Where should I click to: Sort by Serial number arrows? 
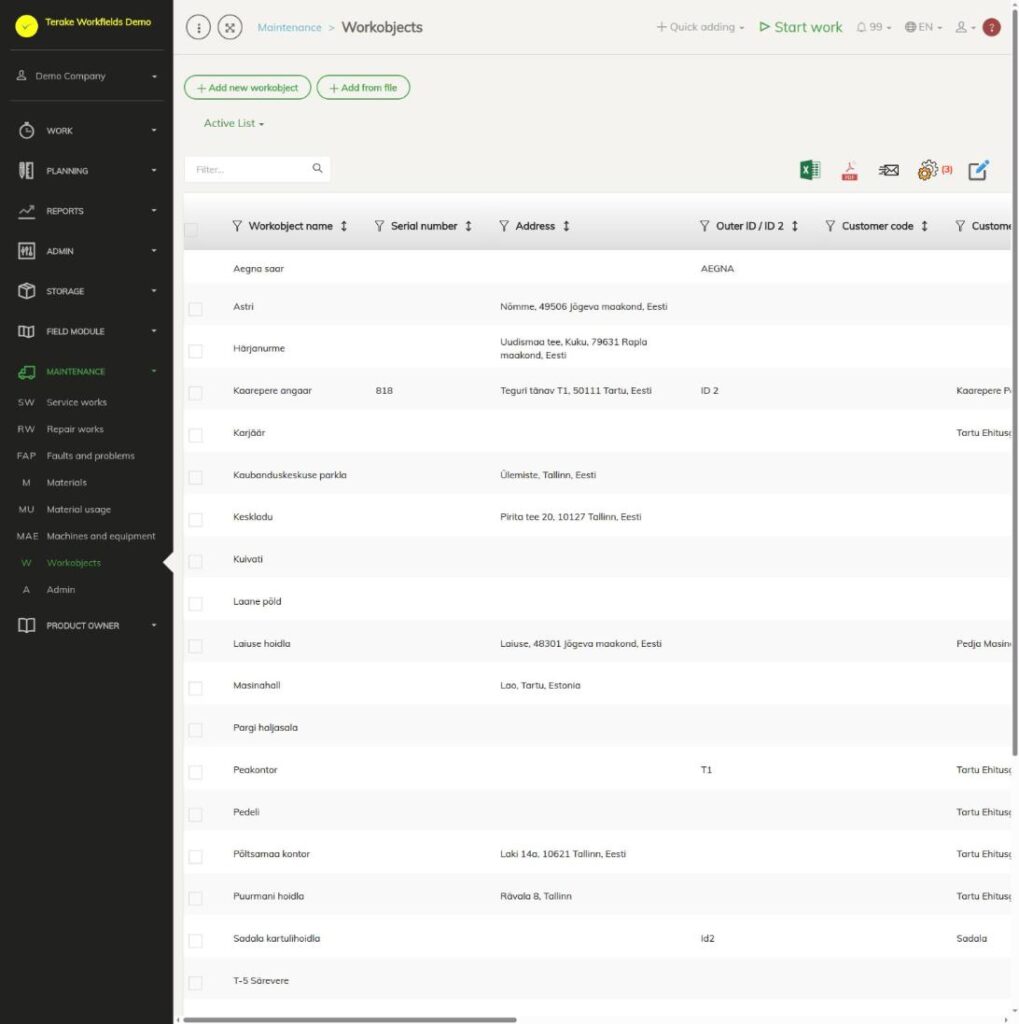tap(468, 226)
